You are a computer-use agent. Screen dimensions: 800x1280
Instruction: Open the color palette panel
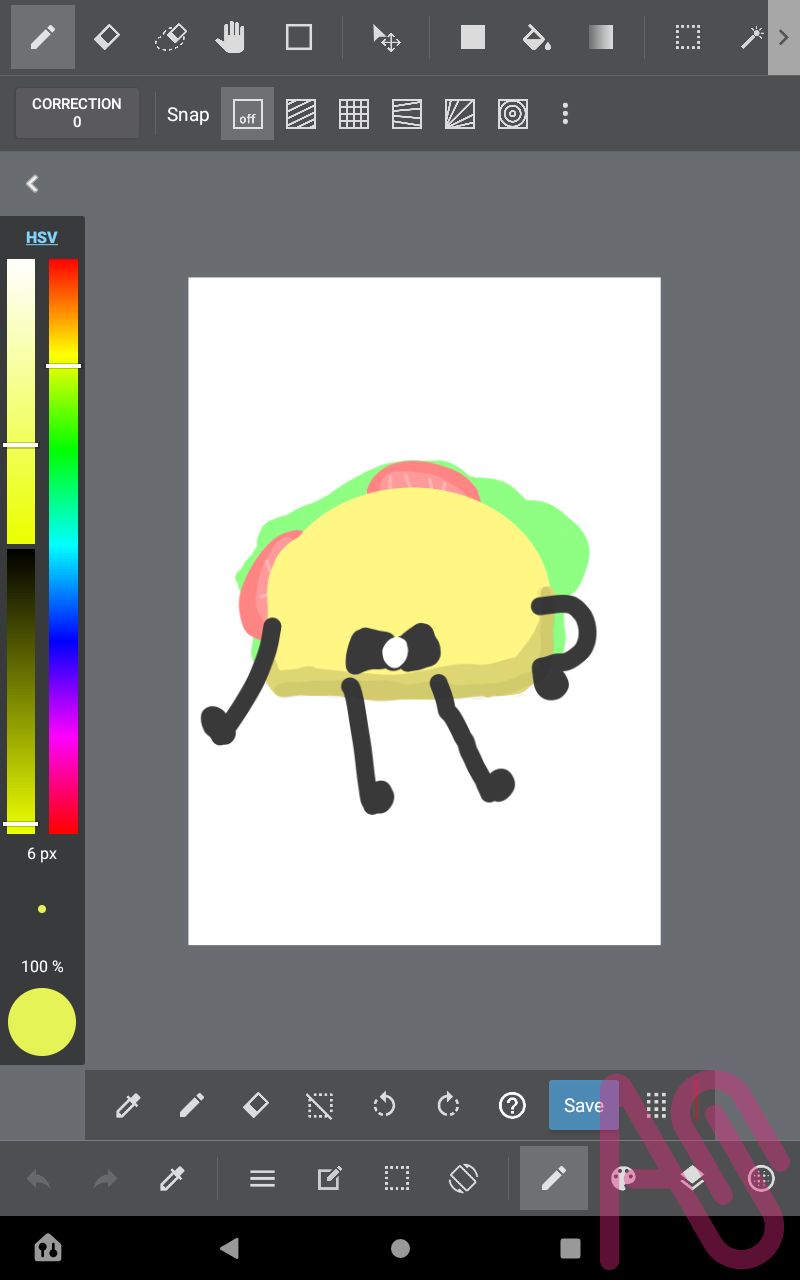(x=622, y=1179)
